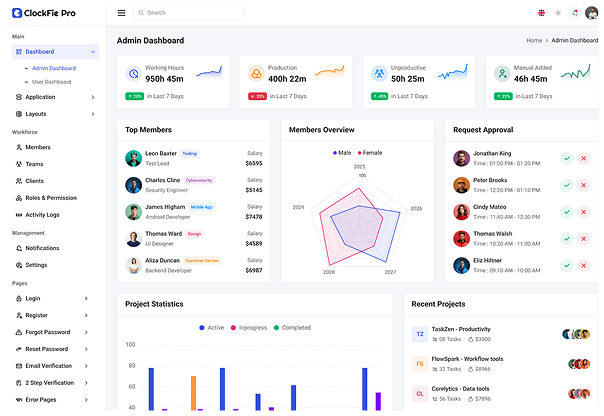Click the Home breadcrumb link
This screenshot has width=604, height=416.
click(x=534, y=40)
